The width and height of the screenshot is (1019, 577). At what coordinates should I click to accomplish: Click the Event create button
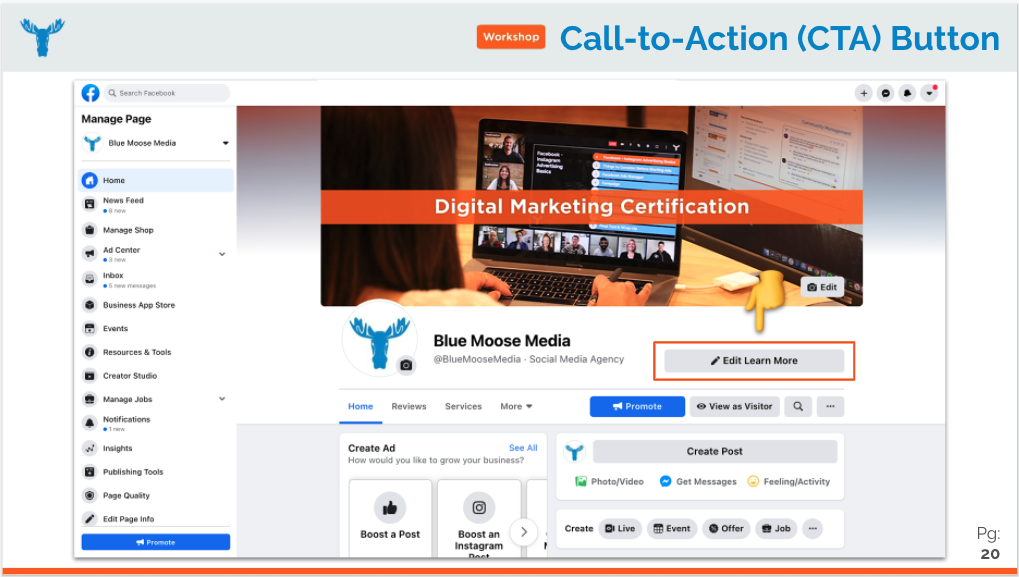(672, 529)
